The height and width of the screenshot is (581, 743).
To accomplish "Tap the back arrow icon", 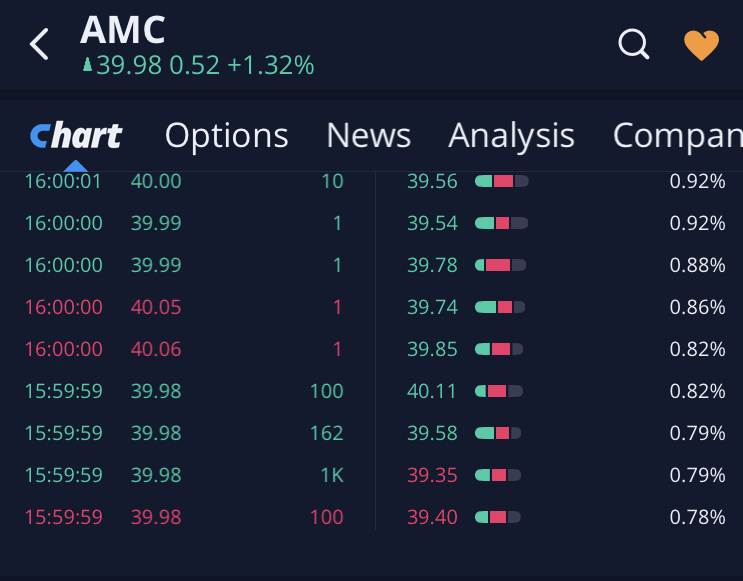I will (x=39, y=44).
